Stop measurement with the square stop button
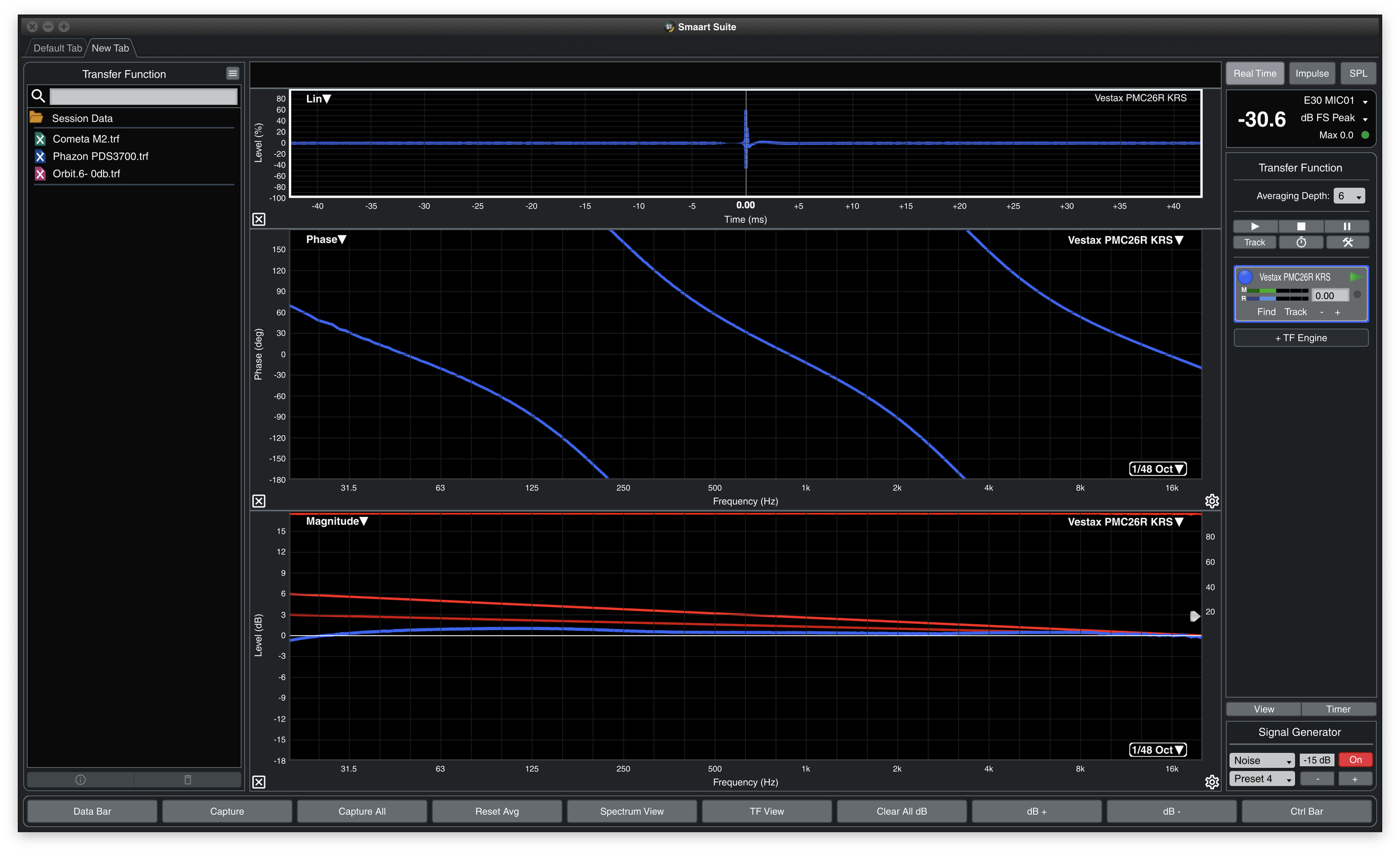The height and width of the screenshot is (853, 1400). click(1301, 226)
